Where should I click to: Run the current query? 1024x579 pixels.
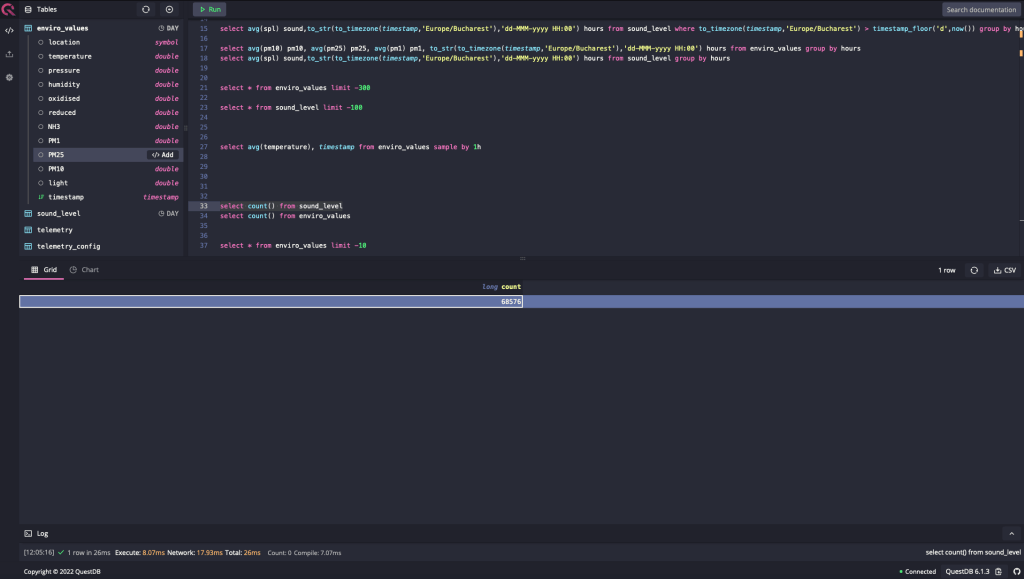(209, 9)
